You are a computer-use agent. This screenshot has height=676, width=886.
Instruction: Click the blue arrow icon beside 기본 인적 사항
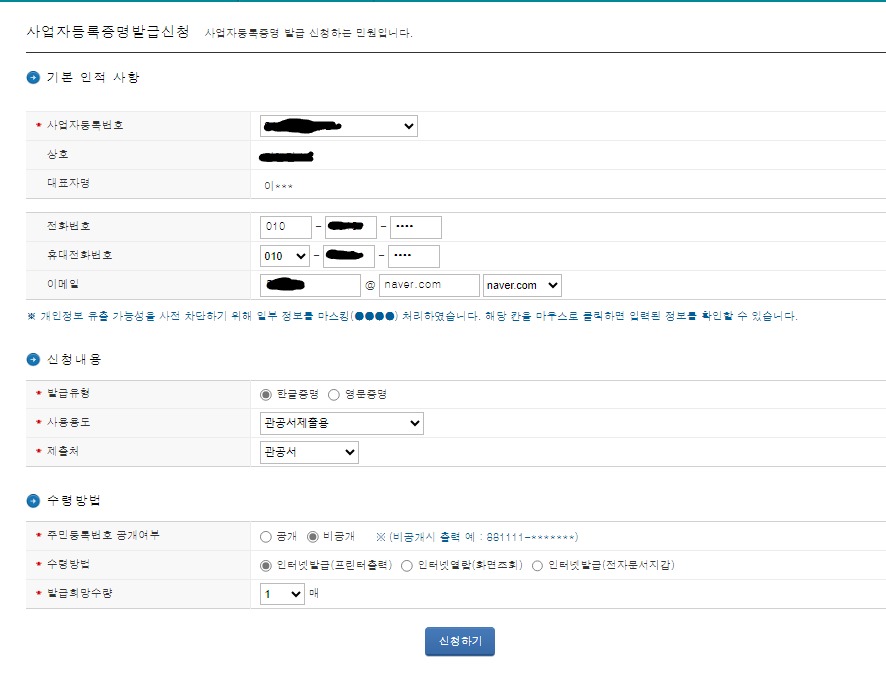click(32, 76)
